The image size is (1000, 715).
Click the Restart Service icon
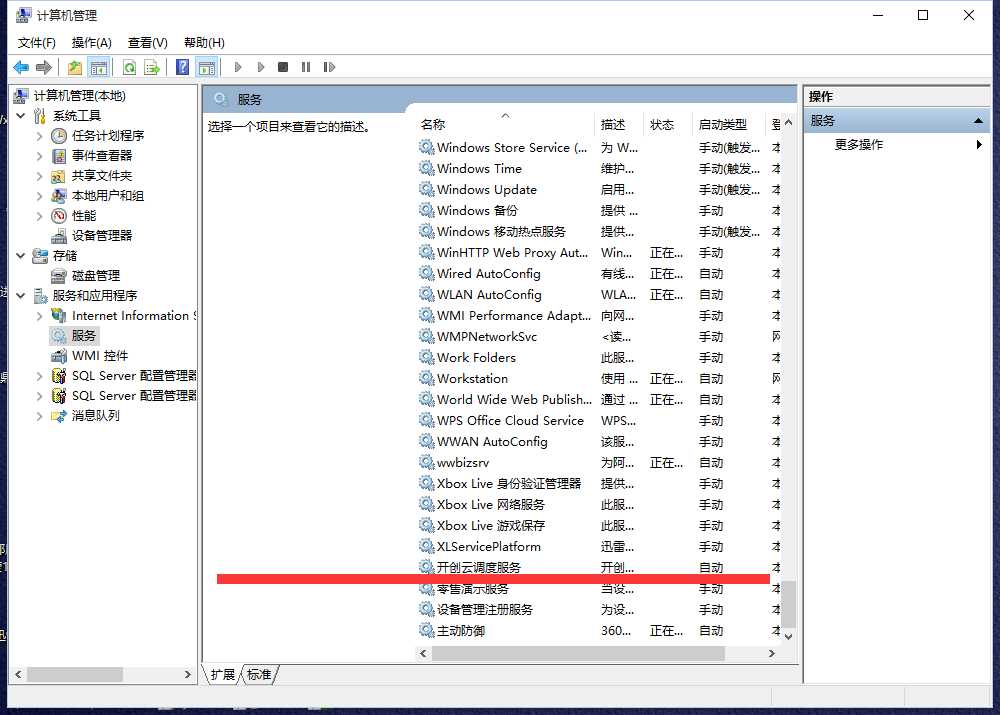pos(329,67)
